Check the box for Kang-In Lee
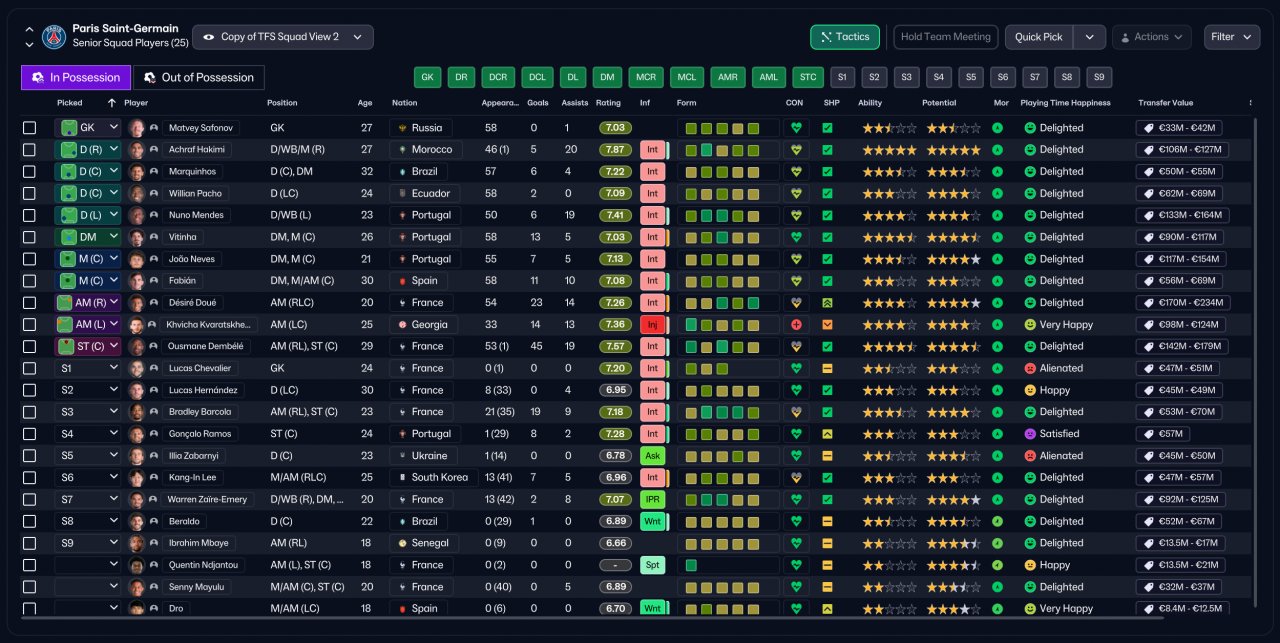This screenshot has width=1280, height=643. [29, 478]
